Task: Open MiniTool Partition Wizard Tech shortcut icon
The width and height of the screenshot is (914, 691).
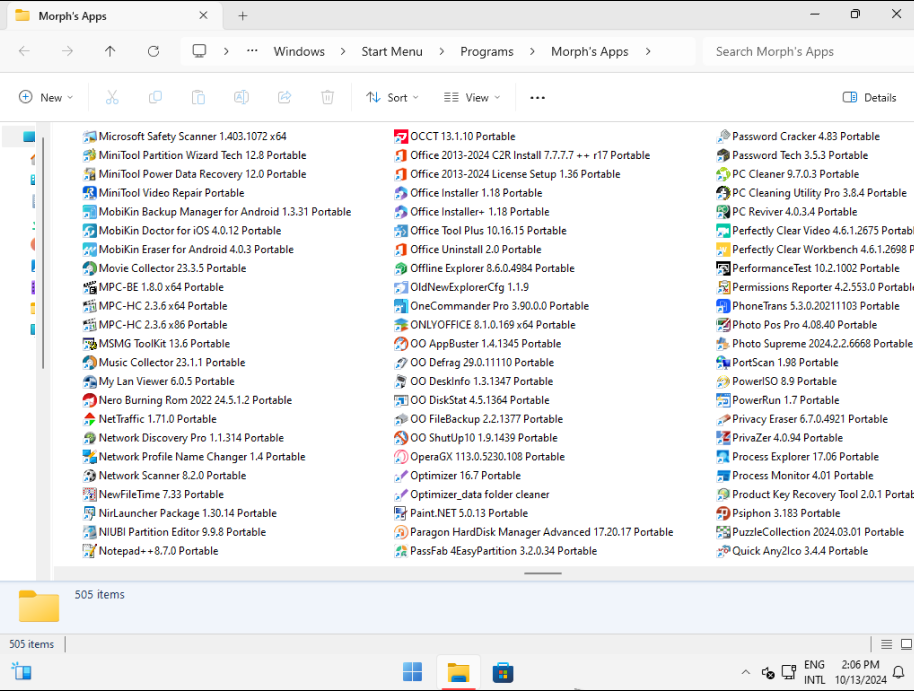Action: click(x=89, y=155)
